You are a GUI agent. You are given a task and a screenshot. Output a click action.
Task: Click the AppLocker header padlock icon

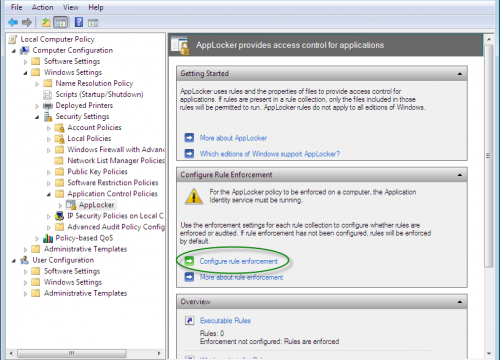point(180,46)
